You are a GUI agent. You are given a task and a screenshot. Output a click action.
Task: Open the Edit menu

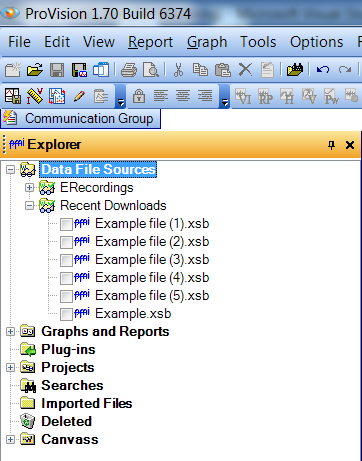pyautogui.click(x=57, y=42)
